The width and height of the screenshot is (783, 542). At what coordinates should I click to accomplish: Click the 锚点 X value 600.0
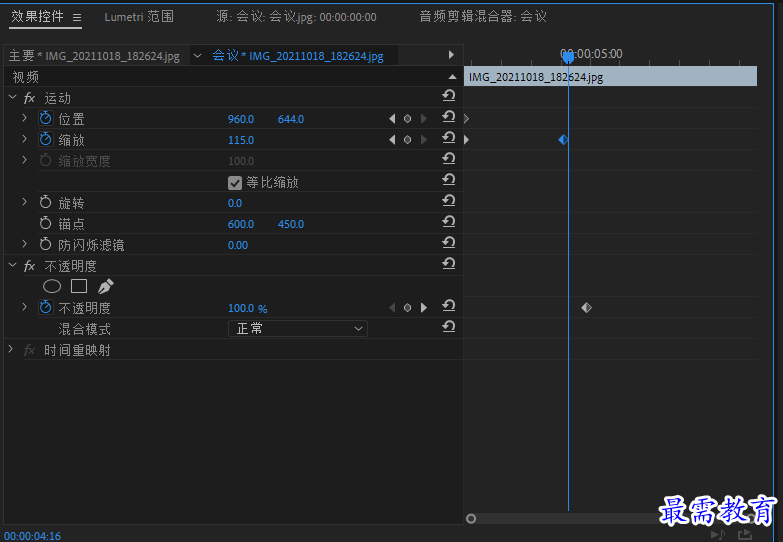point(241,224)
